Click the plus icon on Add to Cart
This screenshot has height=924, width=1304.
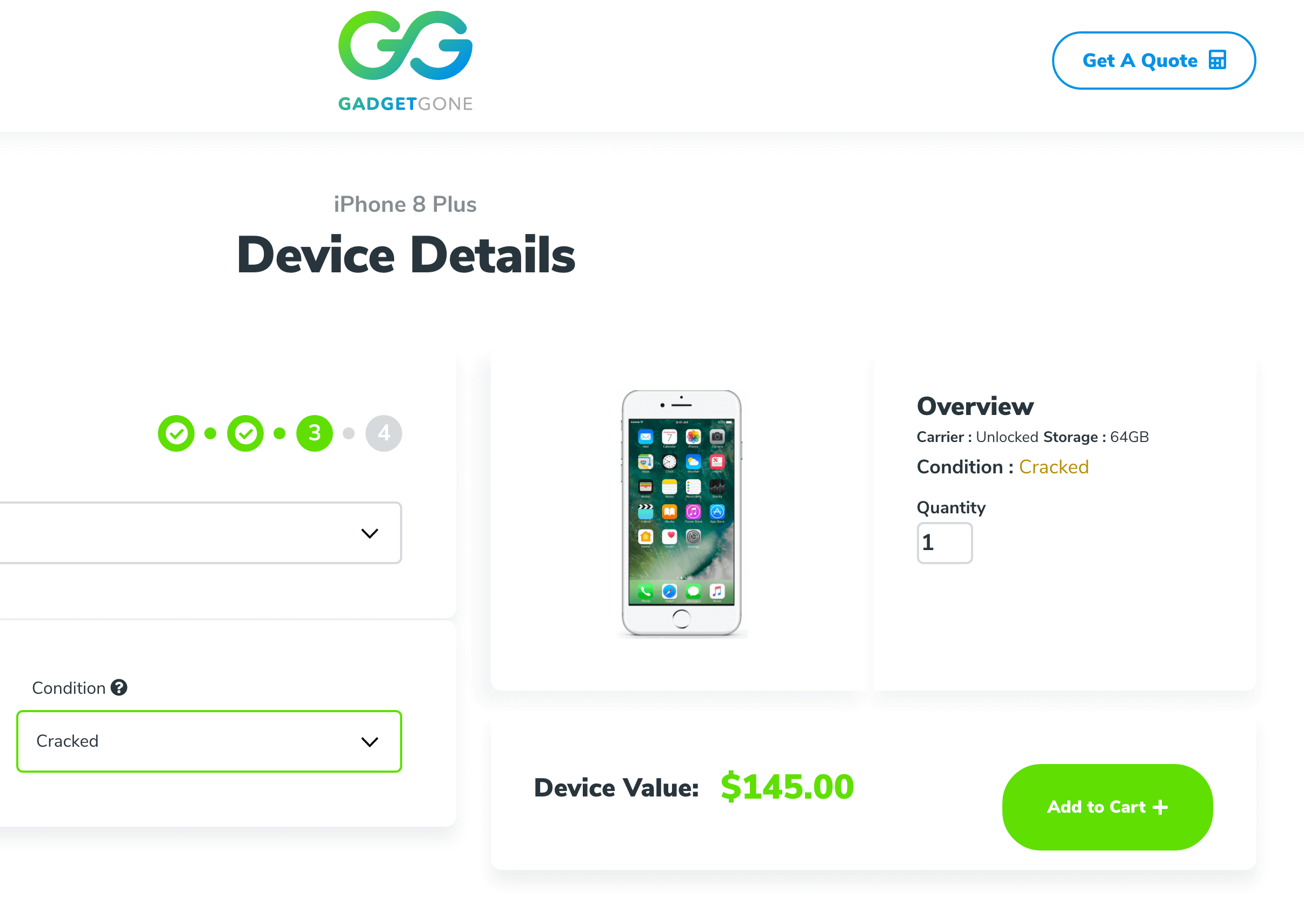pyautogui.click(x=1160, y=807)
